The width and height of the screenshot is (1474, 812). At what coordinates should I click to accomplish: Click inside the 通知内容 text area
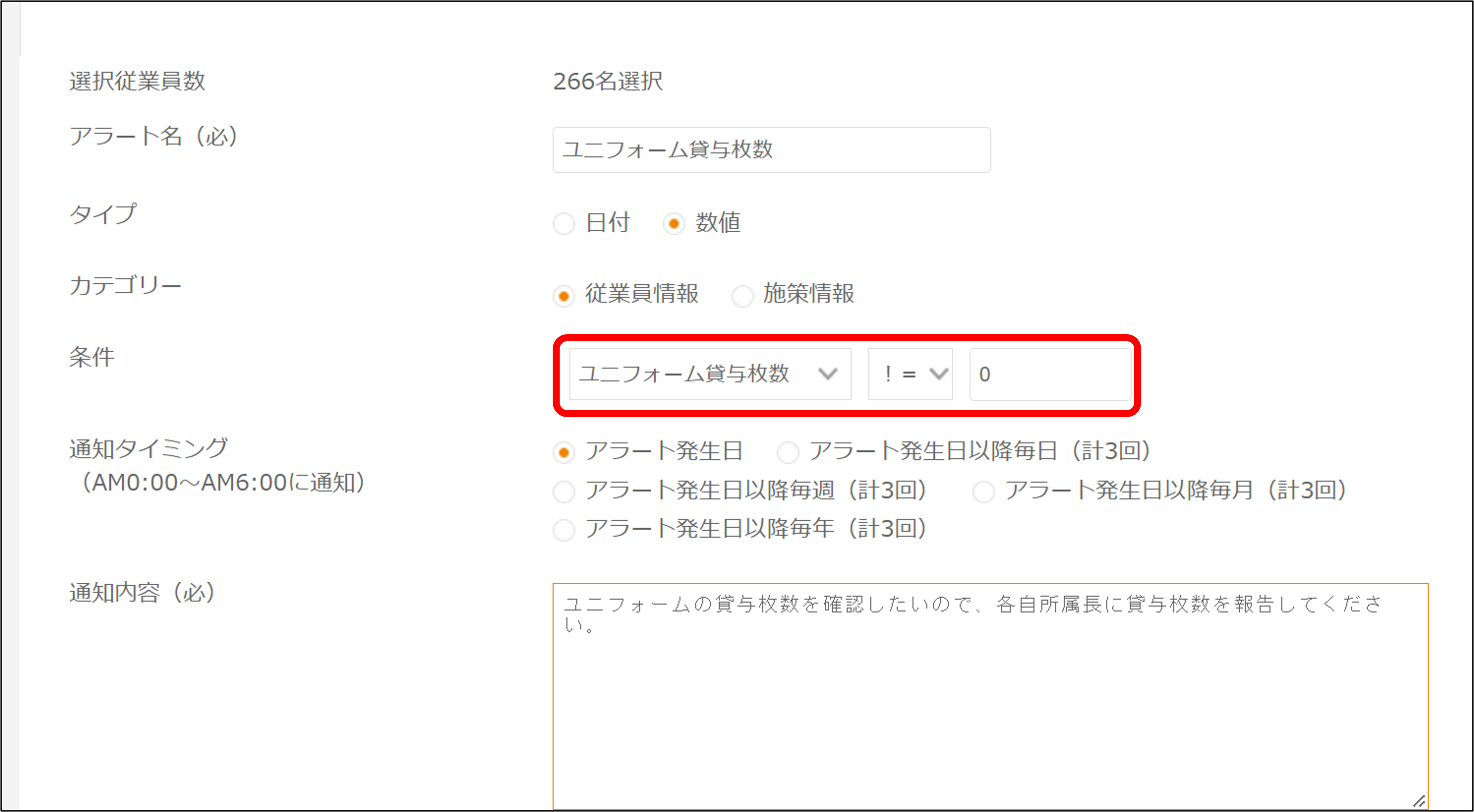click(x=990, y=703)
